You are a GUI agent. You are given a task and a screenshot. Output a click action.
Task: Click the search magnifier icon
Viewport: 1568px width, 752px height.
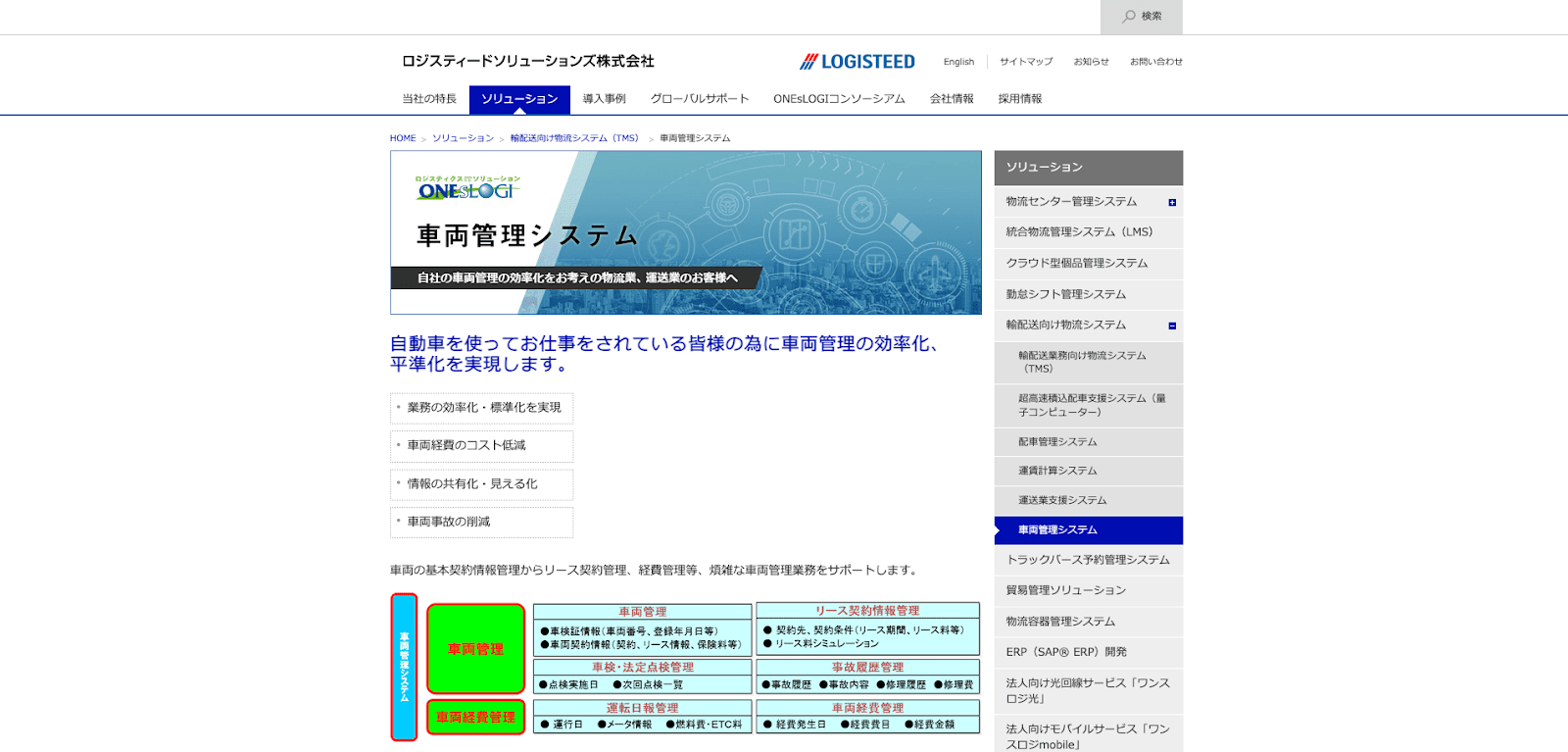coord(1129,17)
